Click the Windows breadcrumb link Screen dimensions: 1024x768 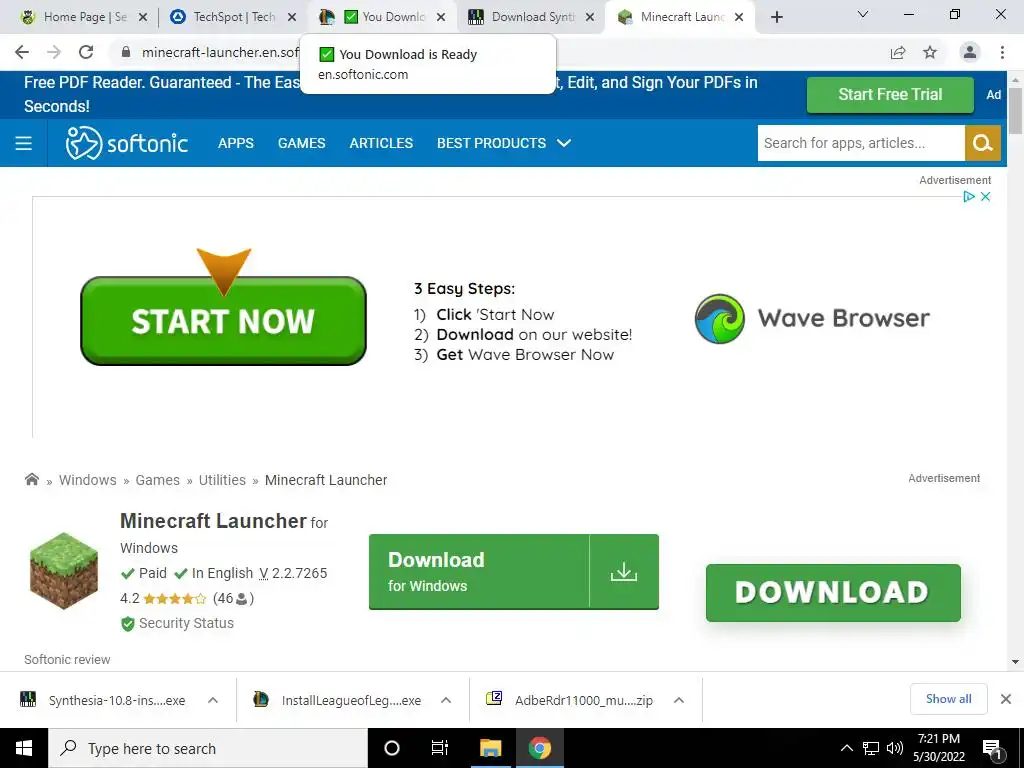(x=88, y=480)
